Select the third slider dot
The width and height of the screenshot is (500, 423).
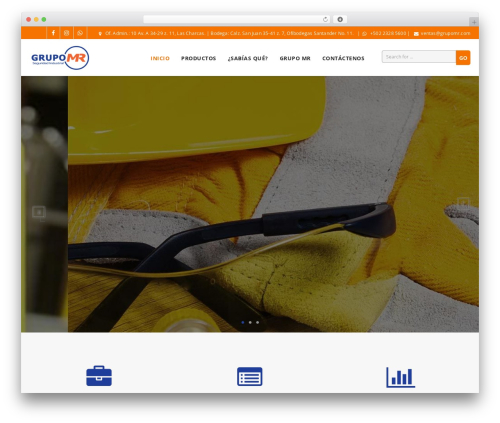tap(257, 322)
